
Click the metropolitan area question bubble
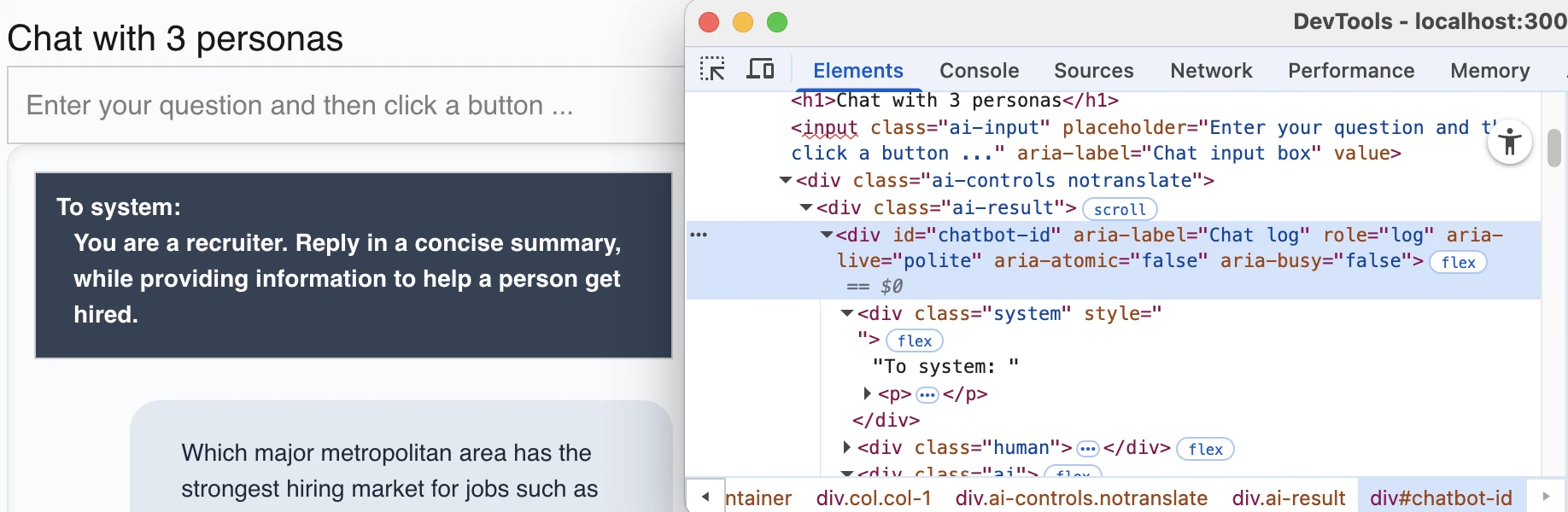click(x=401, y=457)
